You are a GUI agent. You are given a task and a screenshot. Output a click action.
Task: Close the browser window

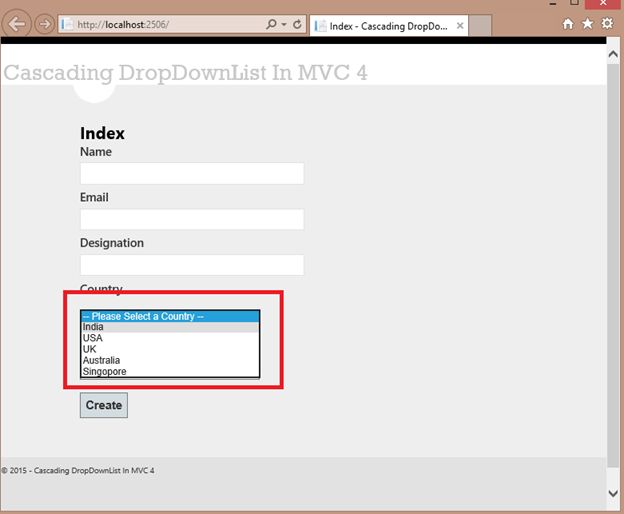point(603,3)
